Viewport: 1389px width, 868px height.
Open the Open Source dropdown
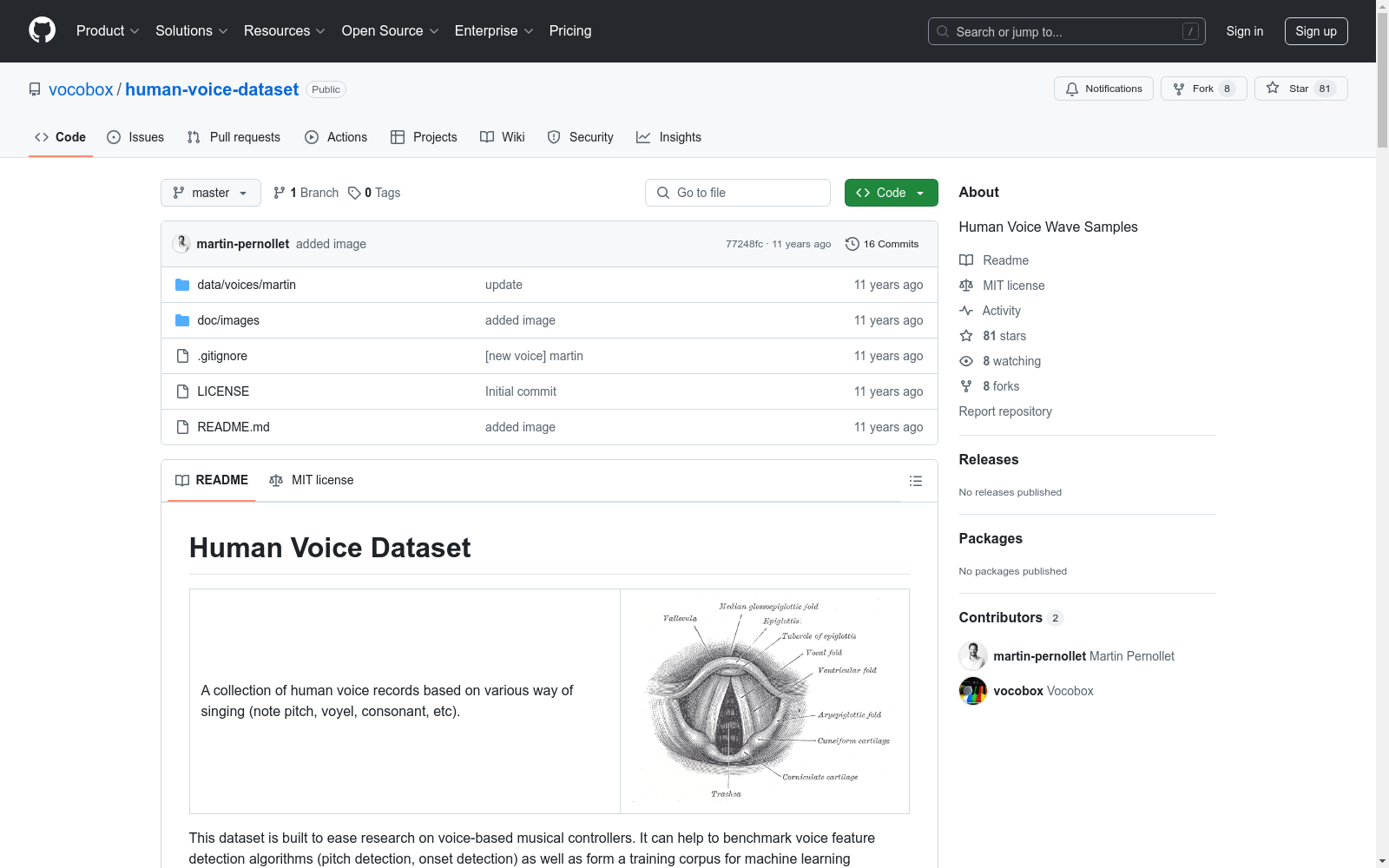[391, 31]
